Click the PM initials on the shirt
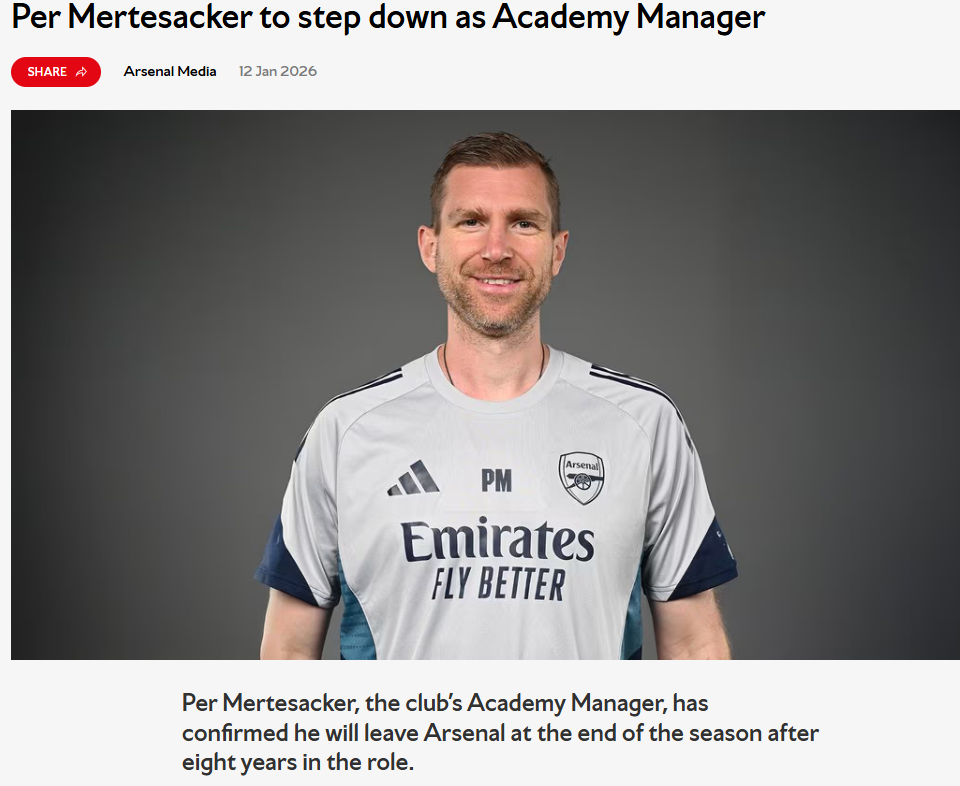960x786 pixels. [x=497, y=481]
